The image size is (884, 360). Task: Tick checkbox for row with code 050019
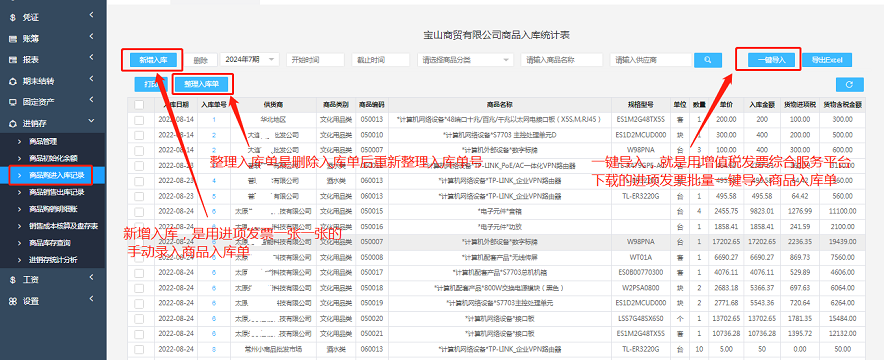139,303
